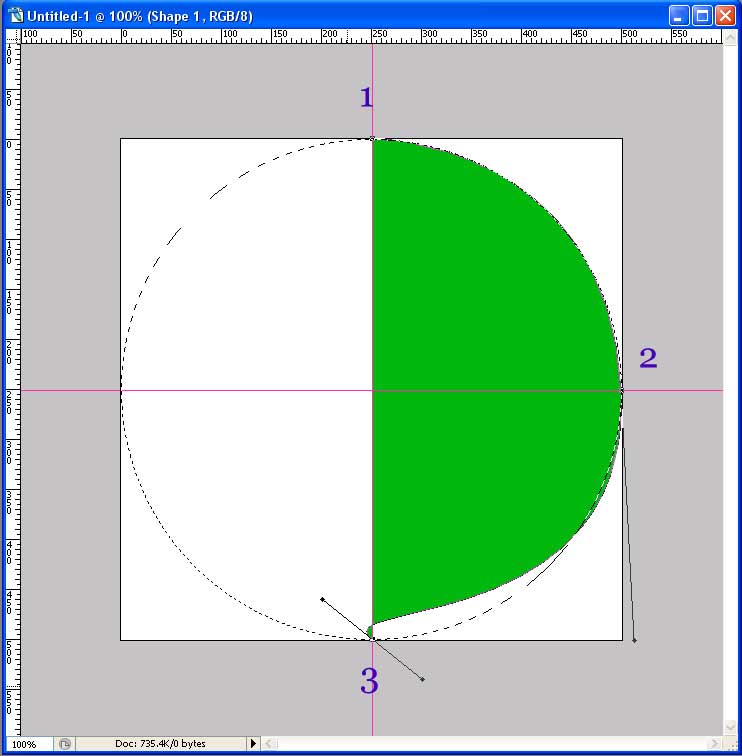Click the ruler origin box at top-left corner

point(13,36)
